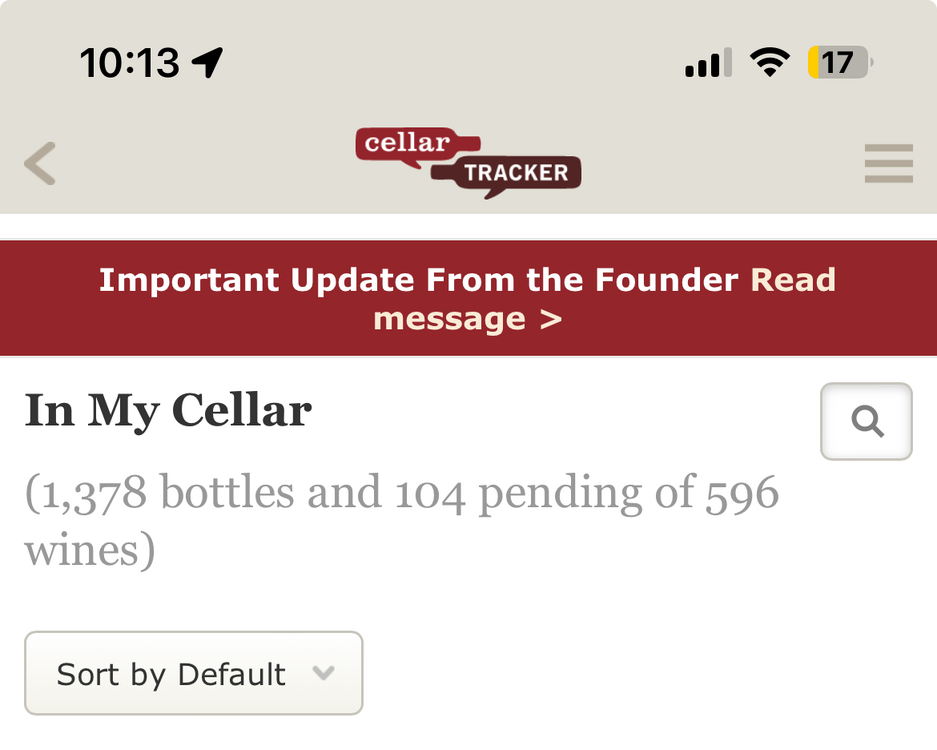The image size is (937, 750).
Task: Click the sort dropdown's down chevron
Action: pos(322,673)
